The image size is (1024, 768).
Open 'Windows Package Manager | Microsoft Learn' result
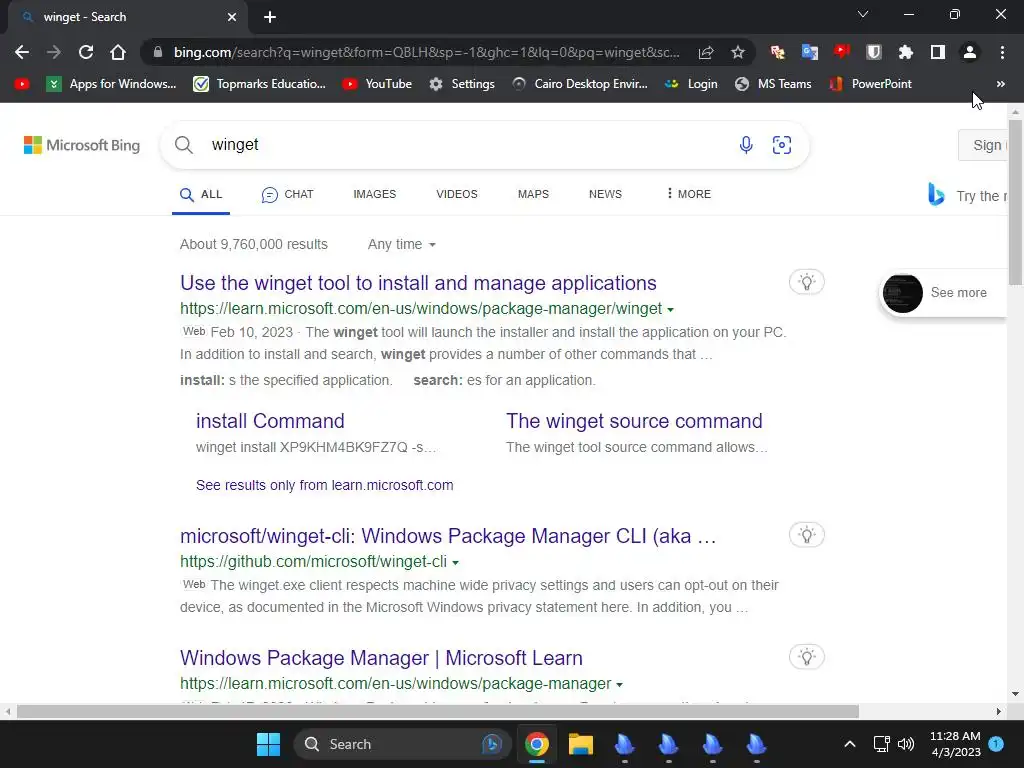381,658
